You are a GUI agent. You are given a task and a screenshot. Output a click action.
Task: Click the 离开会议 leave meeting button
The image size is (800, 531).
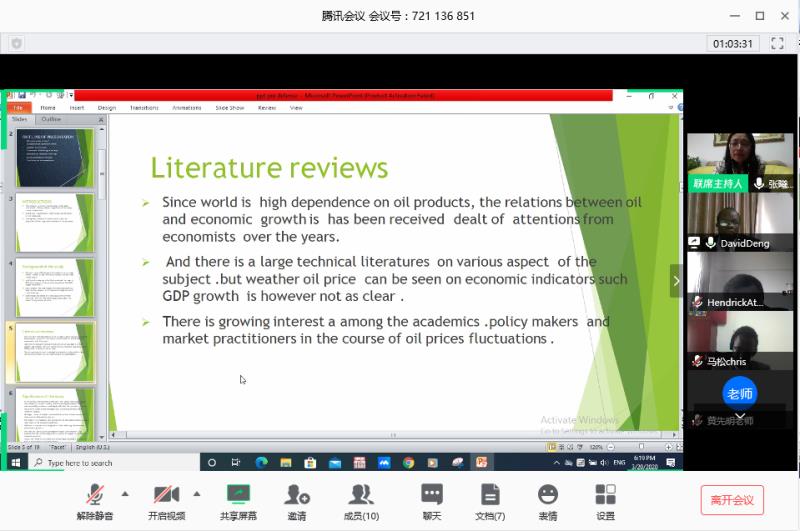732,500
